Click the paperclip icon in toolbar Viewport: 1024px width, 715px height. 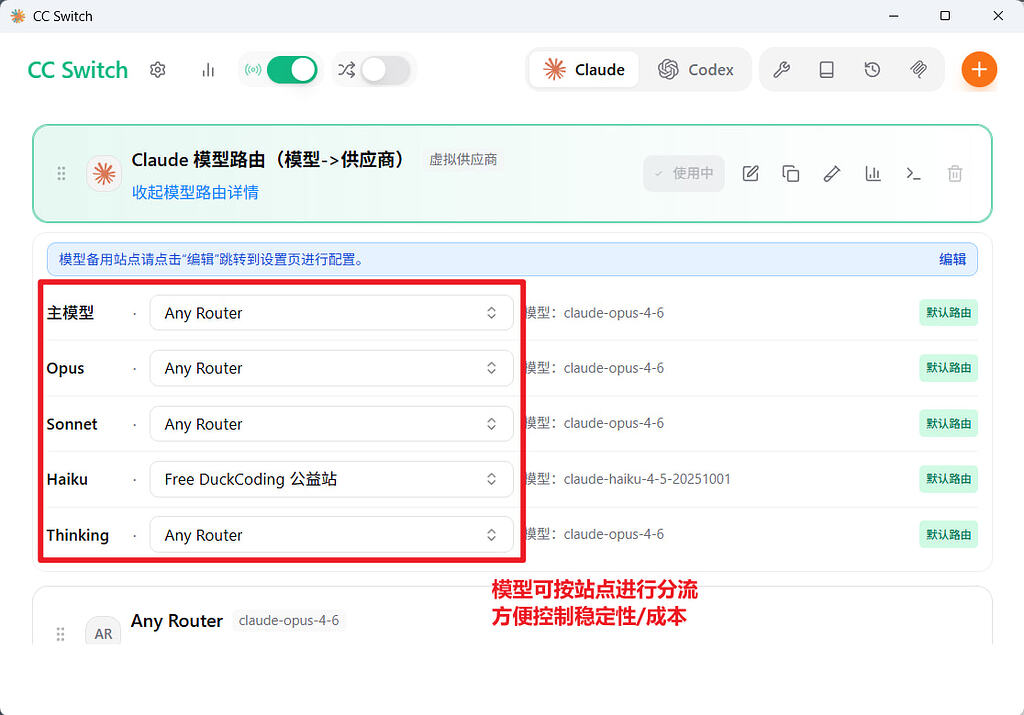[918, 69]
